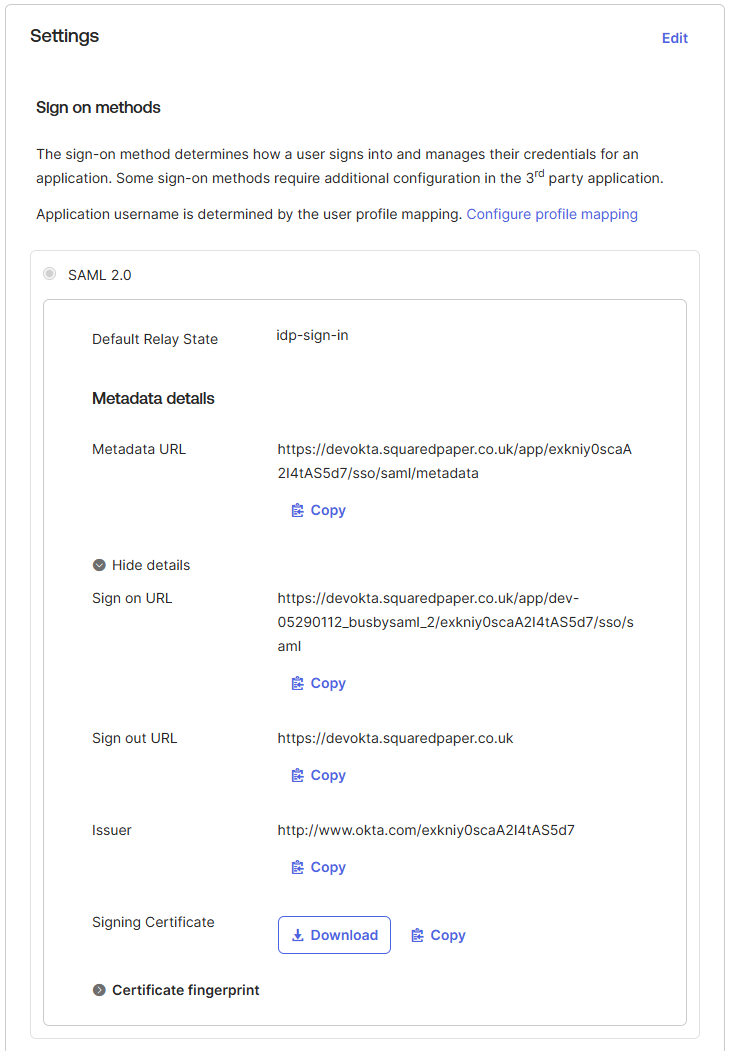Select the Sign out URL value
Screen dimensions: 730x1051
coord(395,738)
